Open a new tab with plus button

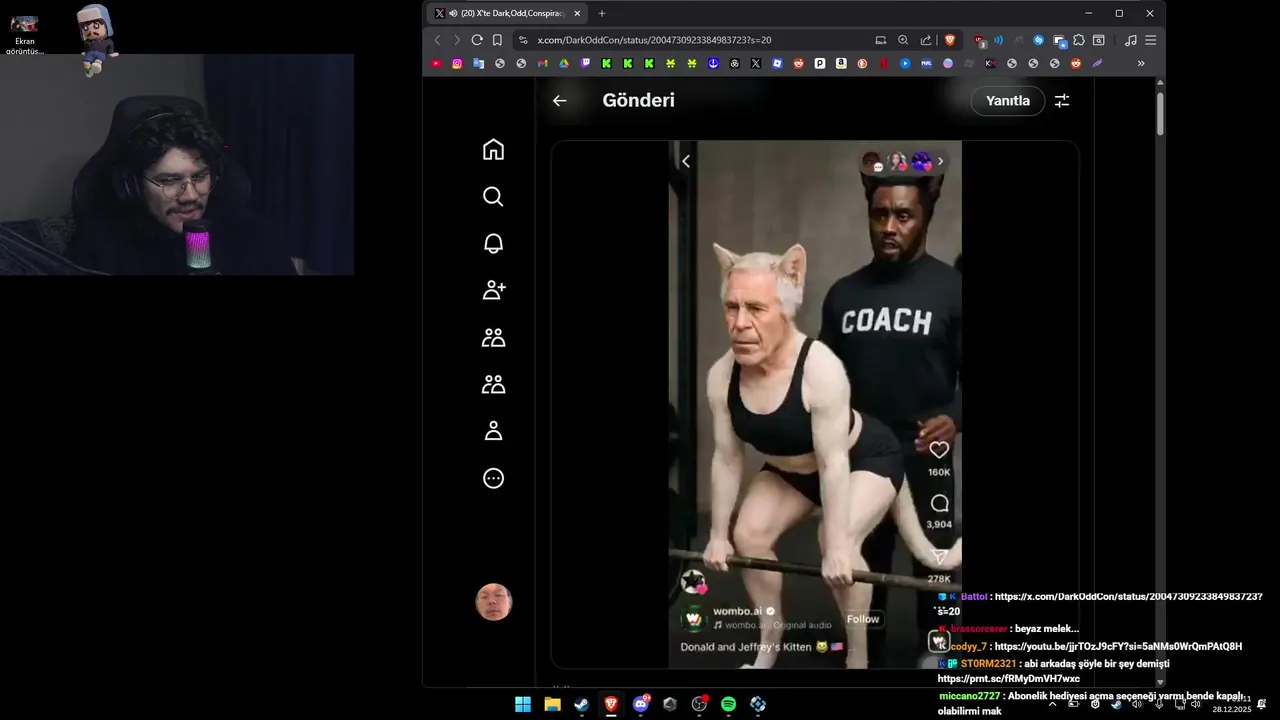pyautogui.click(x=602, y=13)
